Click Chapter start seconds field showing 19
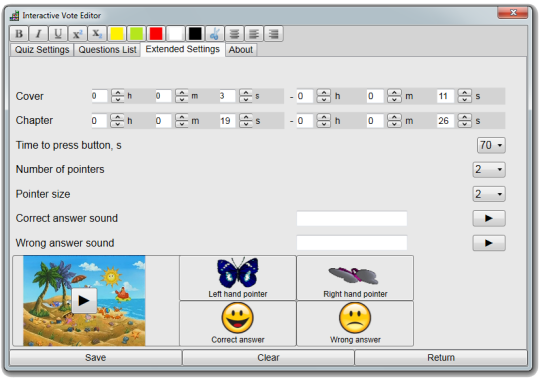The height and width of the screenshot is (379, 540). [227, 121]
